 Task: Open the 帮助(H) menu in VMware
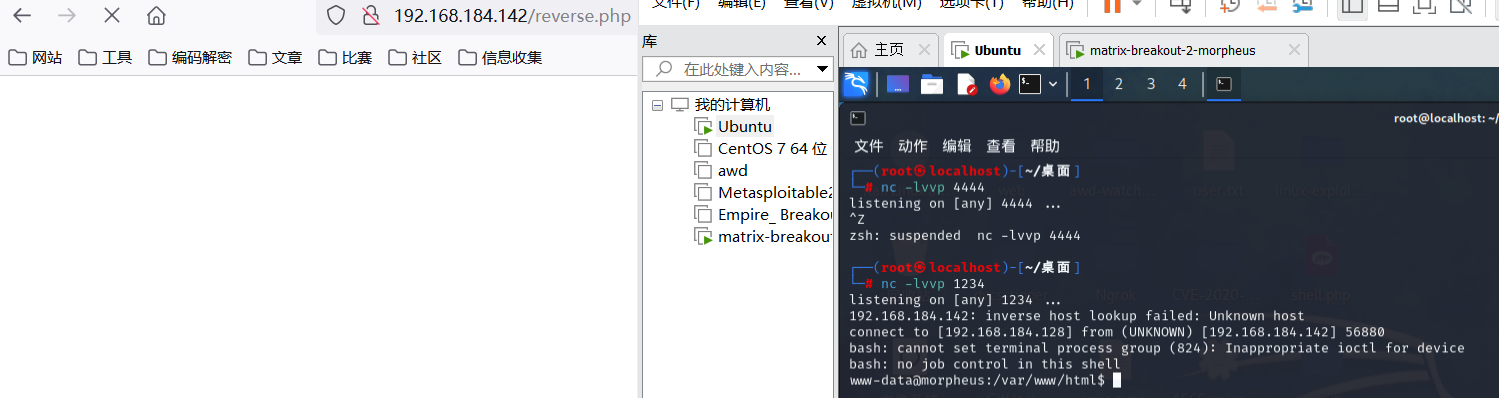tap(1048, 5)
